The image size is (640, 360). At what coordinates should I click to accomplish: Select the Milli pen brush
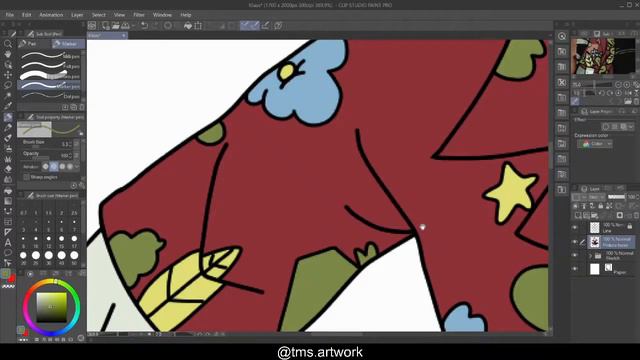49,56
